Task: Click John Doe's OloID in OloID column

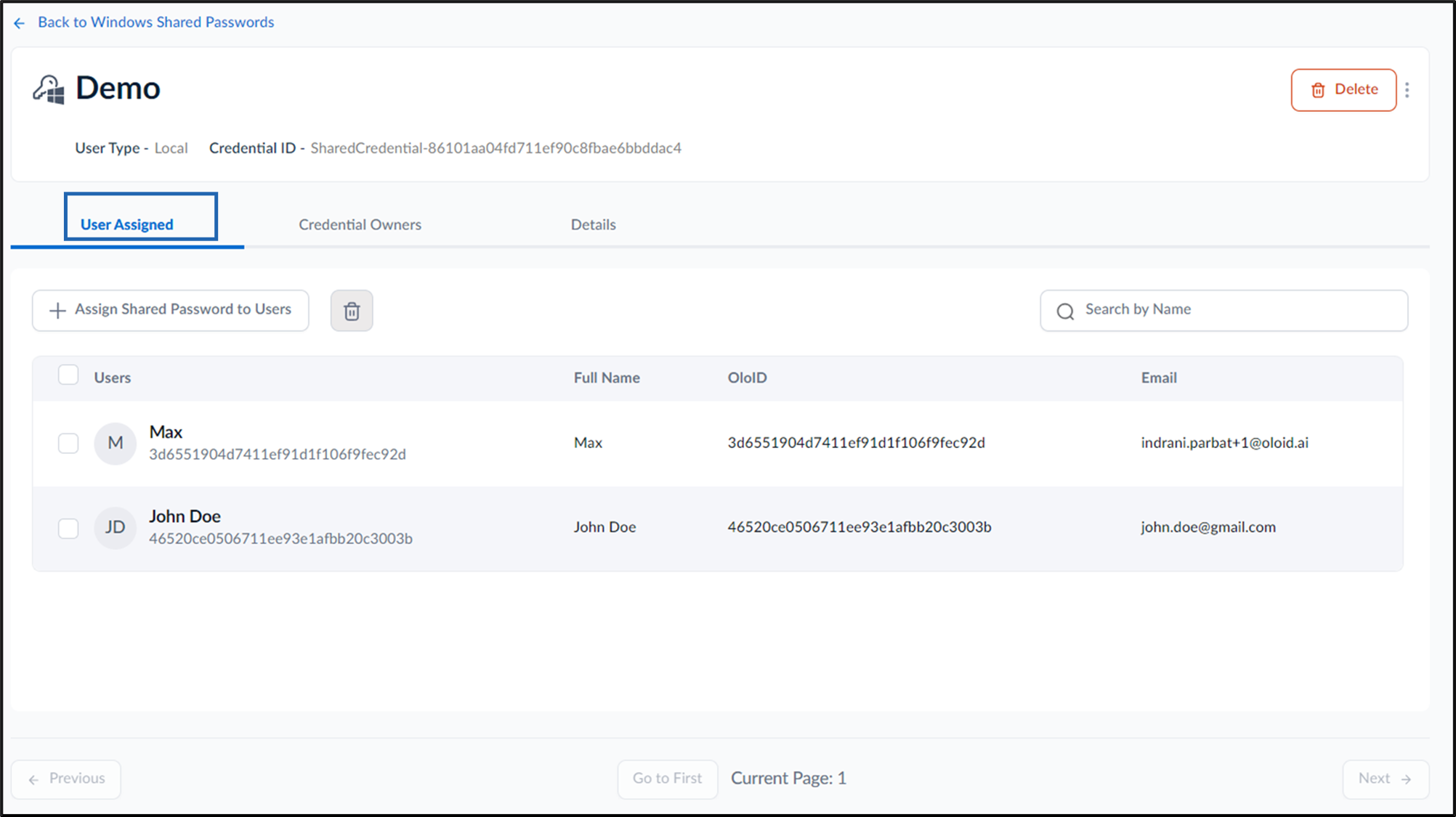Action: click(x=860, y=527)
